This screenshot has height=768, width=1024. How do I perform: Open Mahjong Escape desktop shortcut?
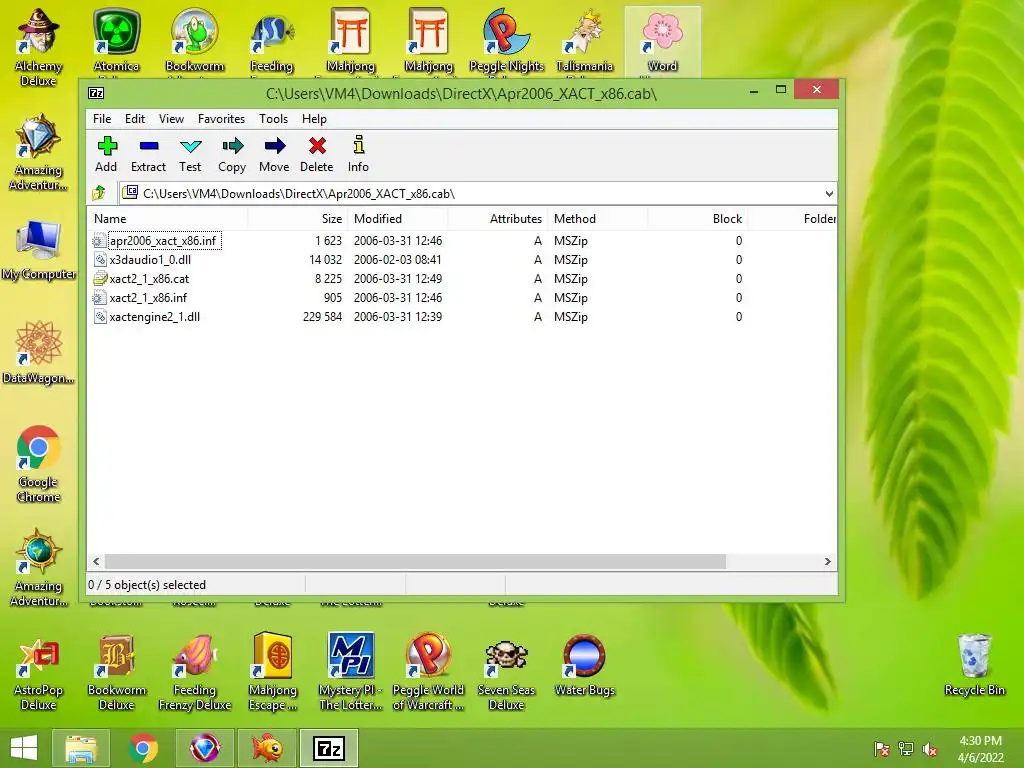[272, 673]
